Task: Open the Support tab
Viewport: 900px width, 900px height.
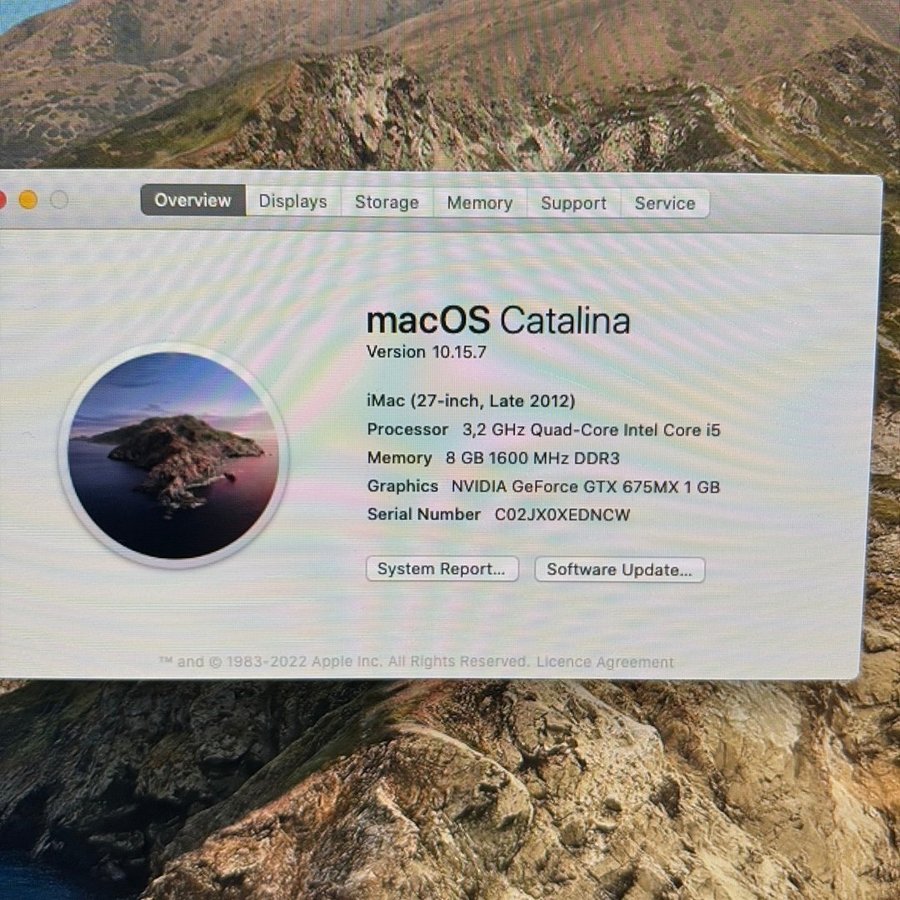Action: point(573,203)
